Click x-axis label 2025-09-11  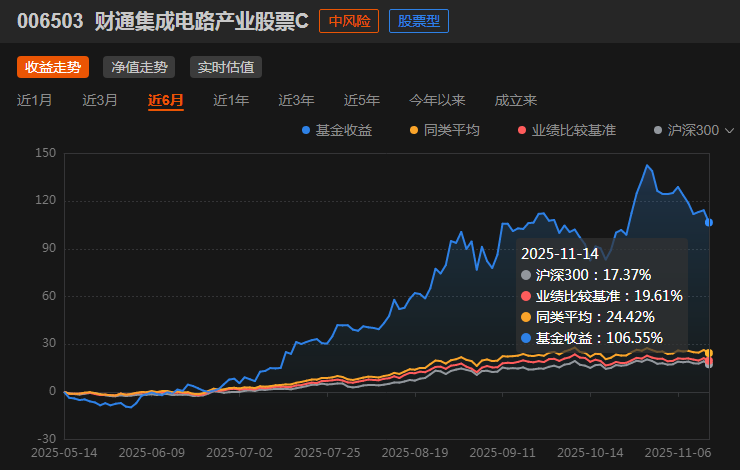(503, 453)
